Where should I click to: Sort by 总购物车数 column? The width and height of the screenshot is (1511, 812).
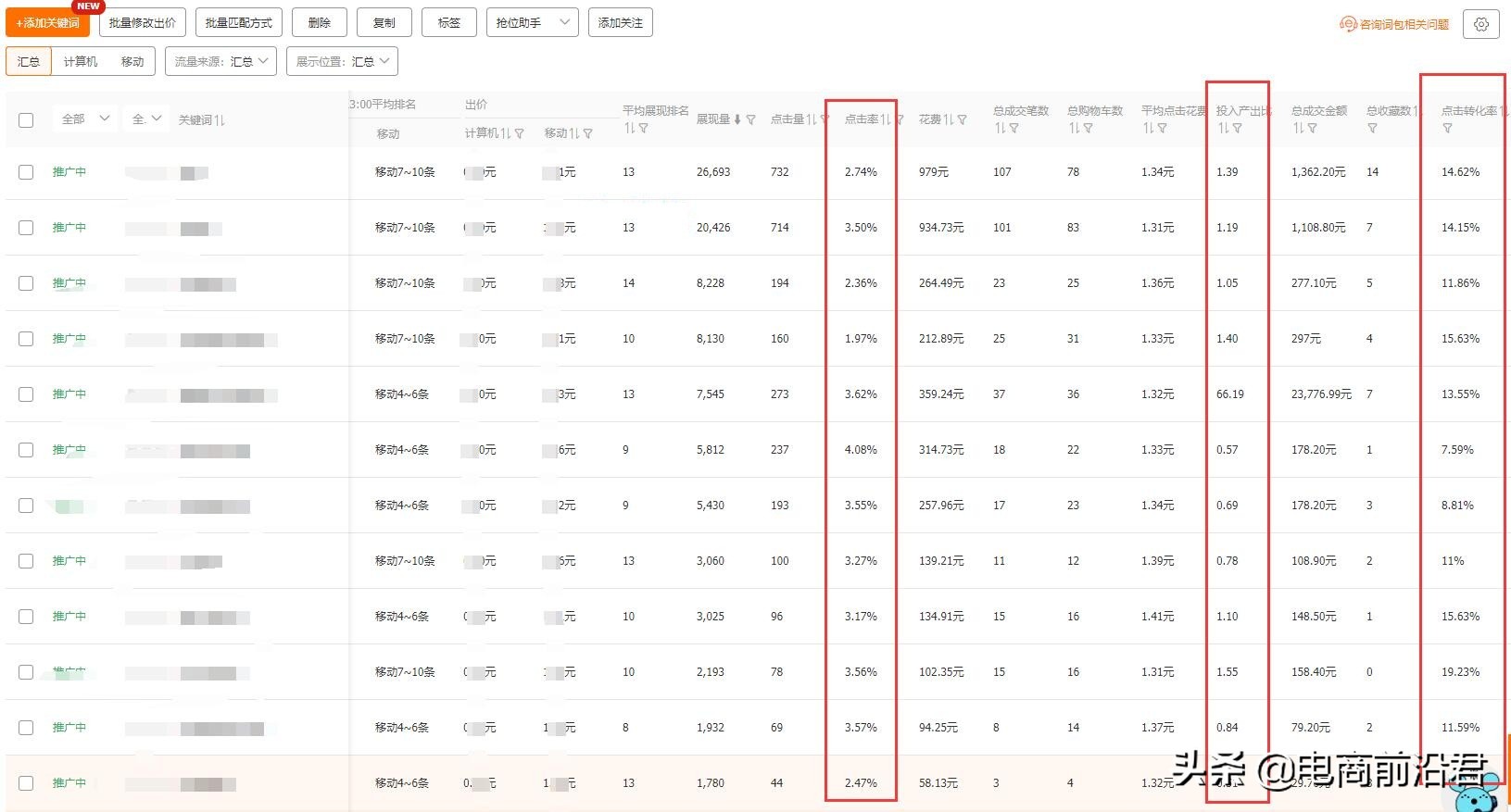[1074, 129]
